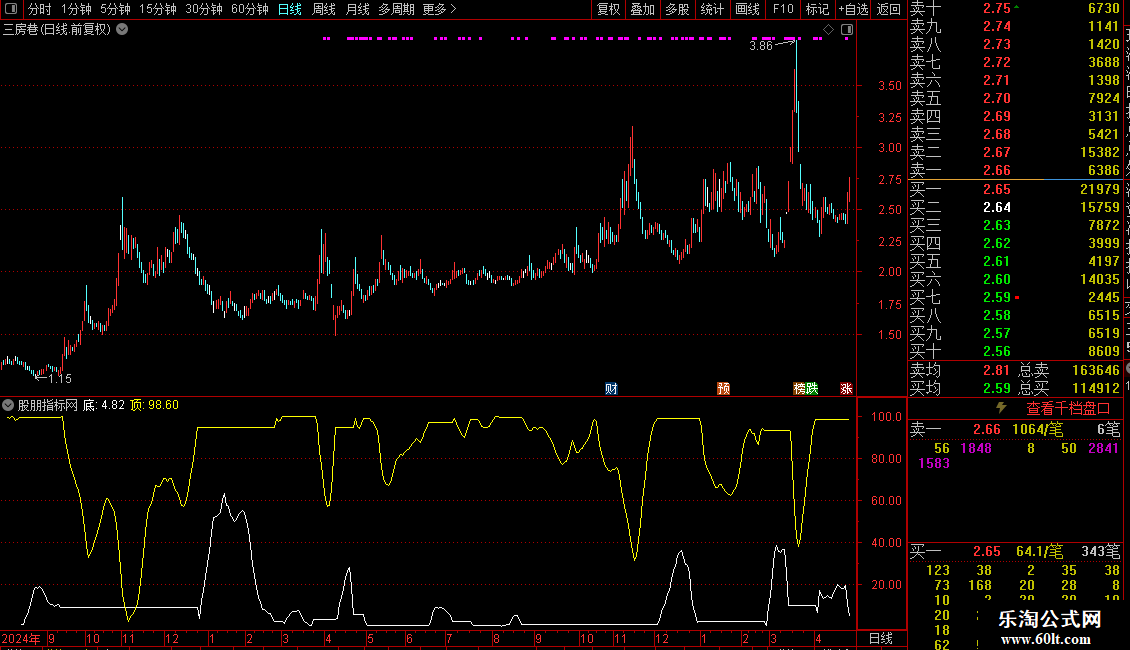Click 底: 4.82 indicator value
The width and height of the screenshot is (1130, 650).
click(x=104, y=405)
